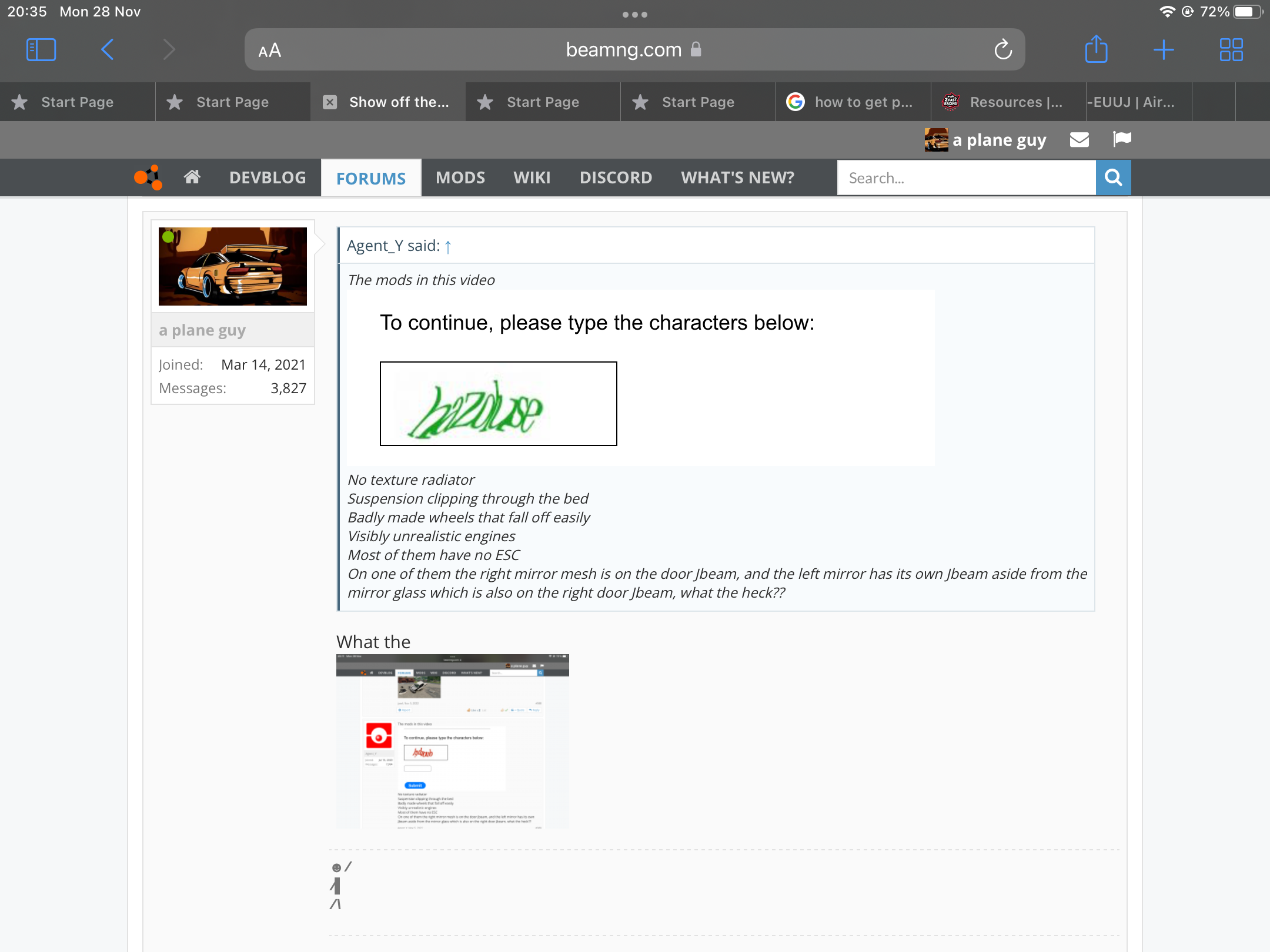This screenshot has width=1270, height=952.
Task: Reload the beamng.com page
Action: click(1003, 50)
